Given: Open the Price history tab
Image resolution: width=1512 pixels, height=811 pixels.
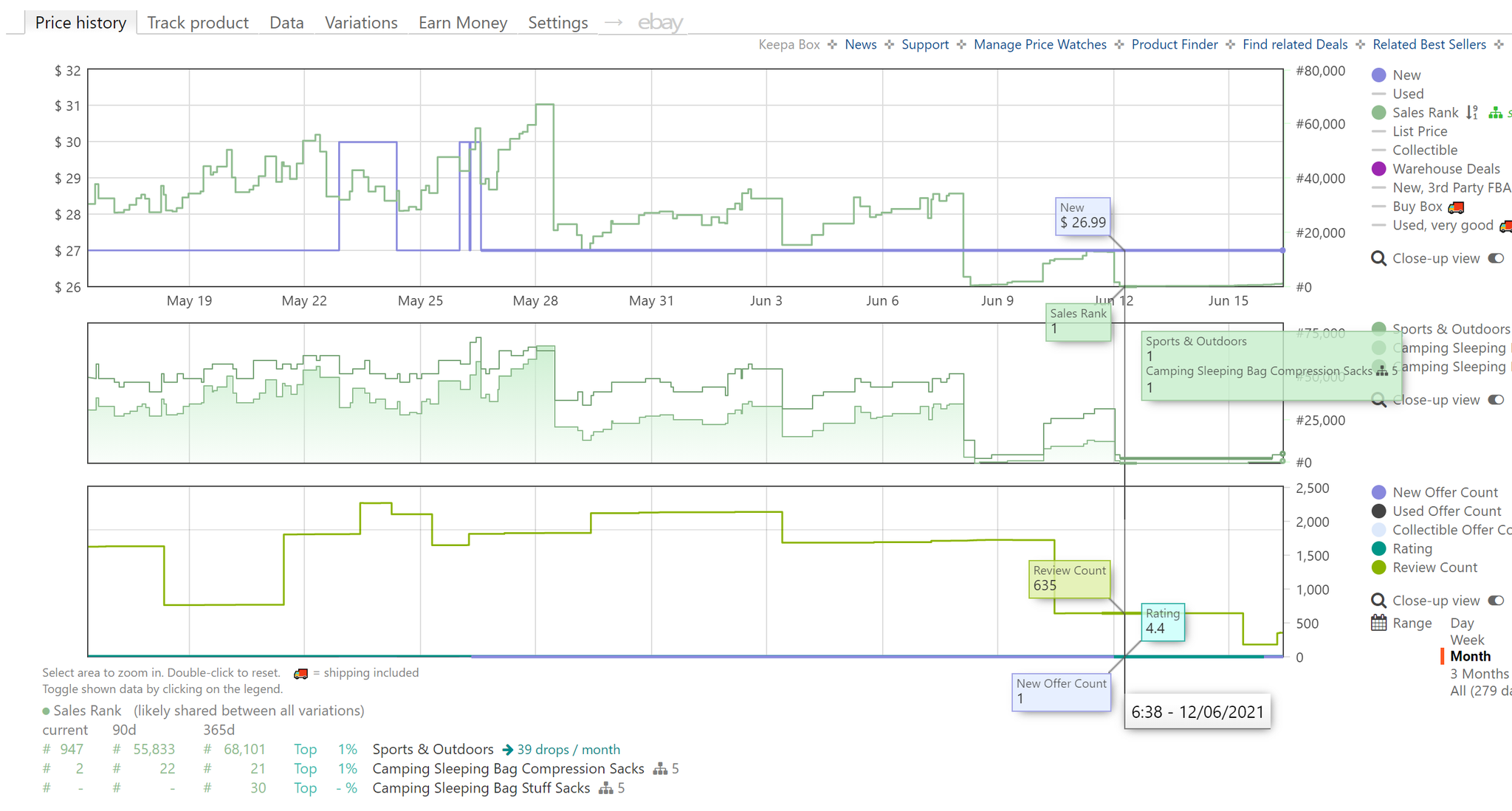Looking at the screenshot, I should coord(80,23).
